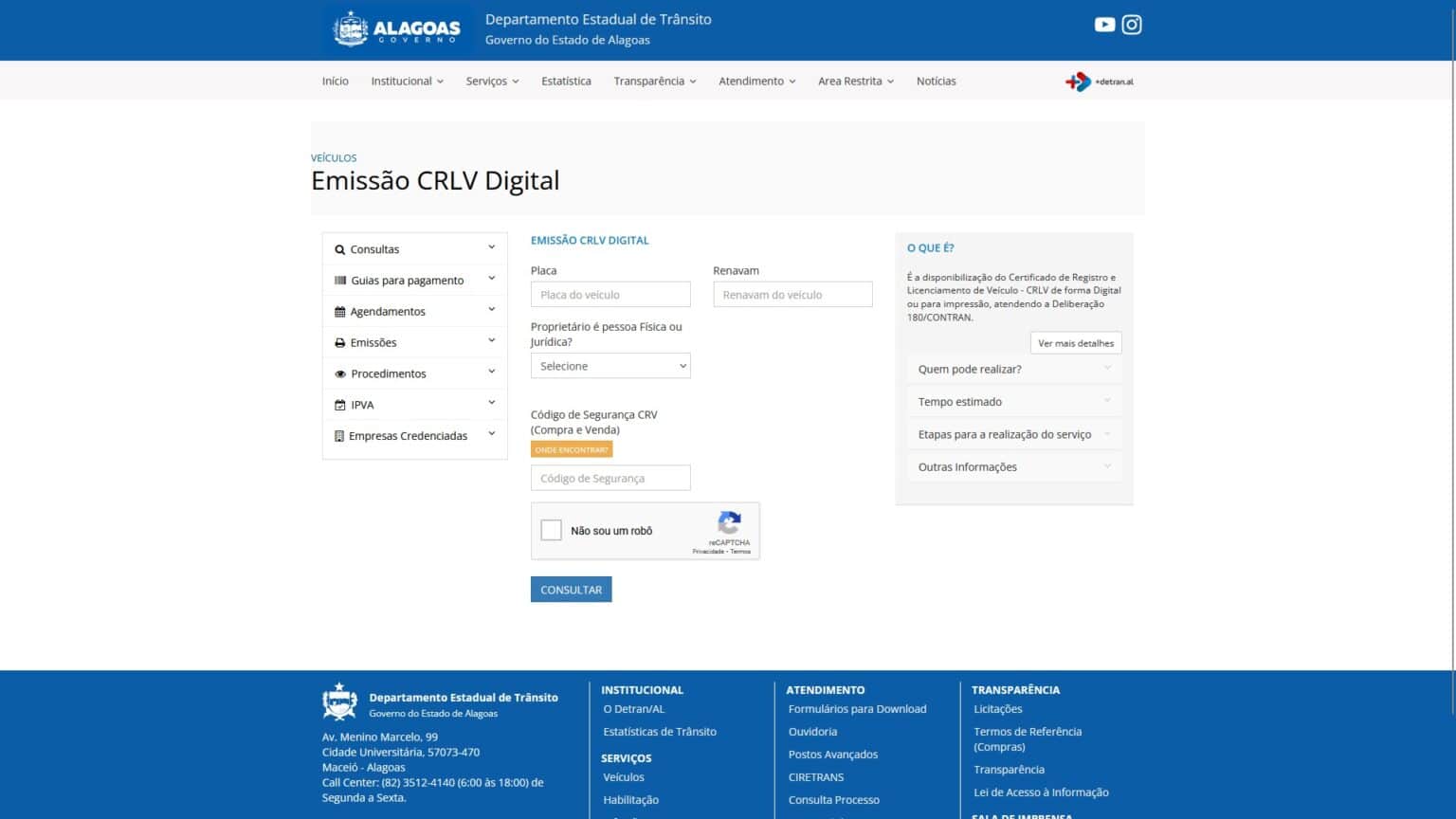This screenshot has height=819, width=1456.
Task: Click the Alagoas Governo logo in header
Action: click(x=397, y=28)
